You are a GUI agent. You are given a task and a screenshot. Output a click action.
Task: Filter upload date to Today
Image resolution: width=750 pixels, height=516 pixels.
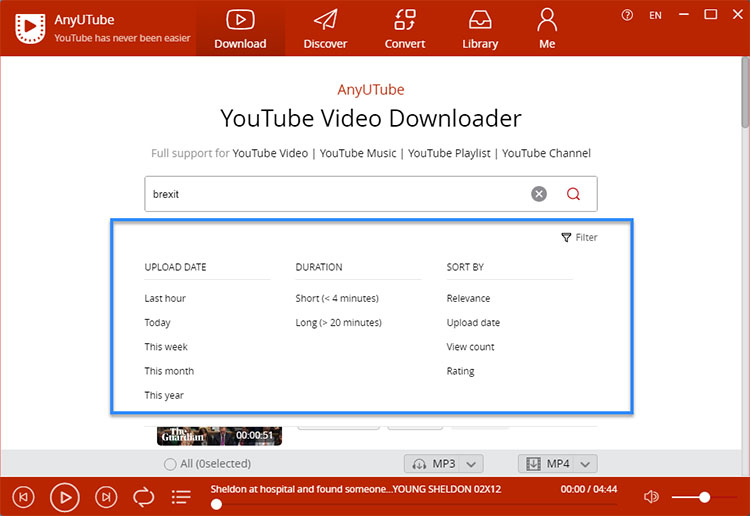[x=157, y=323]
